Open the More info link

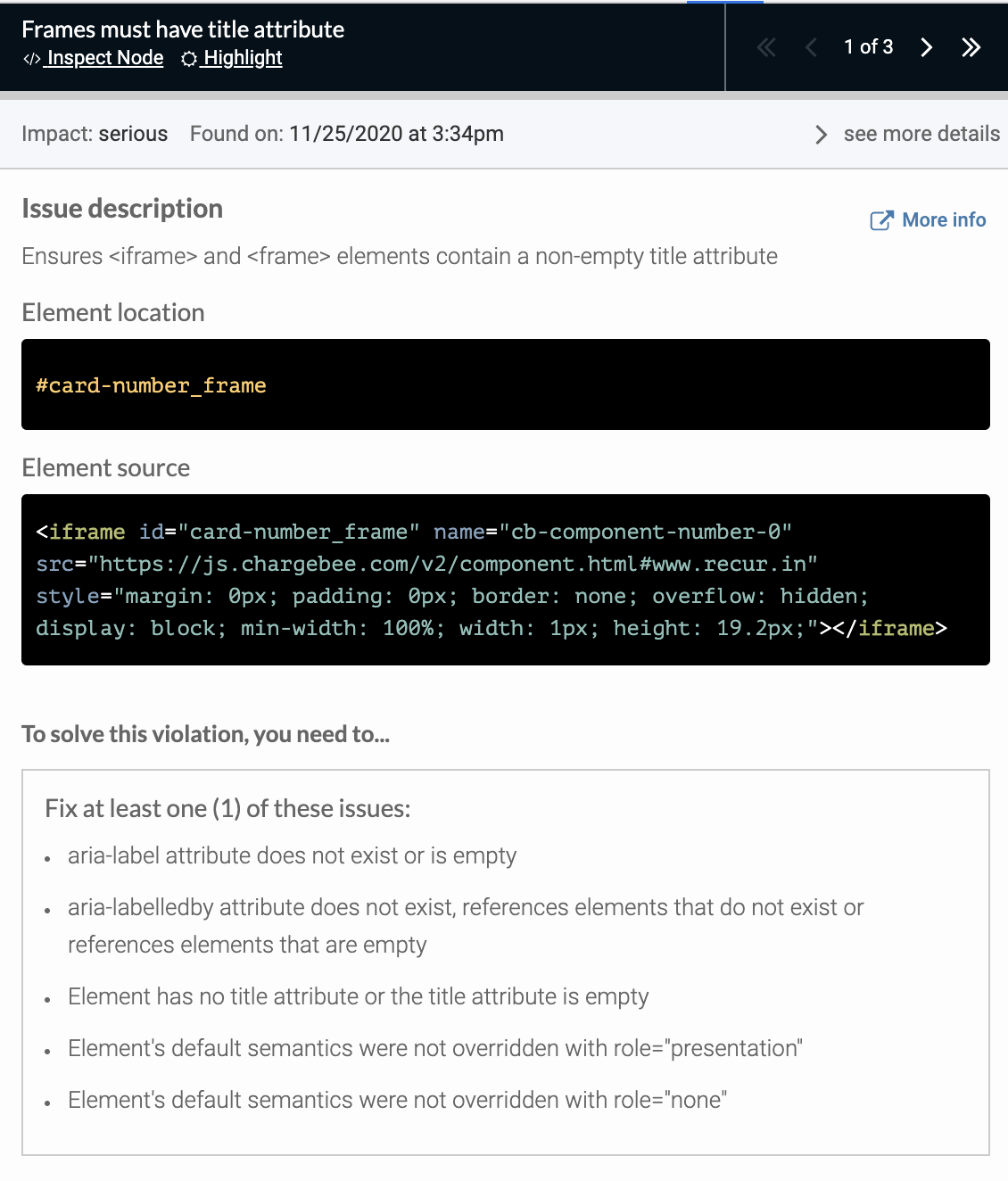tap(943, 219)
